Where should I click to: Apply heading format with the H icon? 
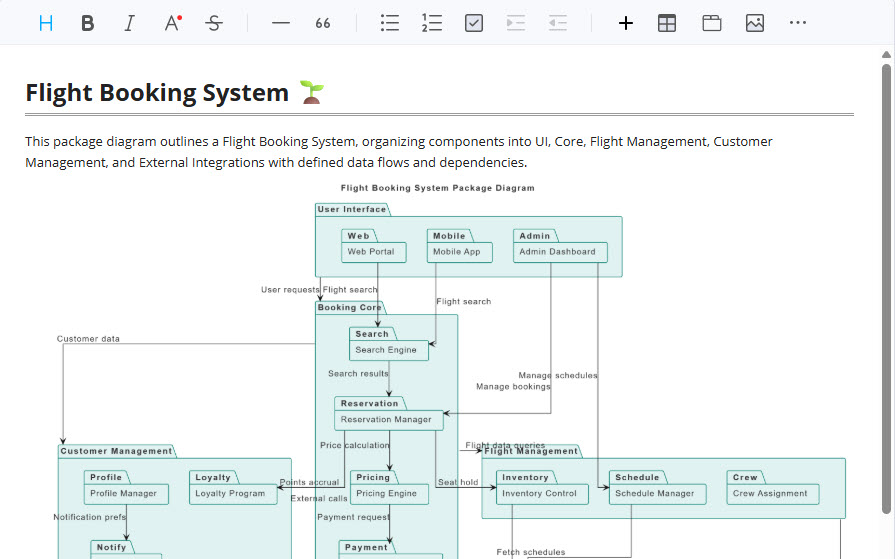[46, 23]
